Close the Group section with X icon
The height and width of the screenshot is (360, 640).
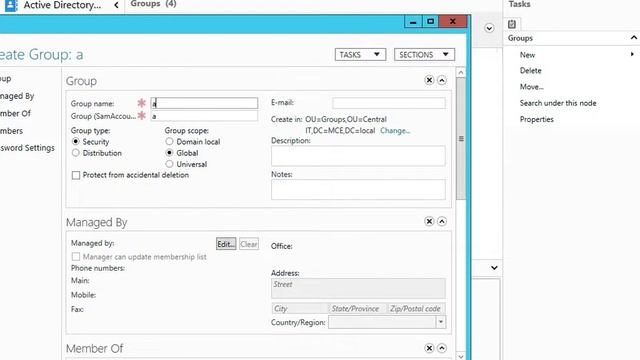(429, 80)
